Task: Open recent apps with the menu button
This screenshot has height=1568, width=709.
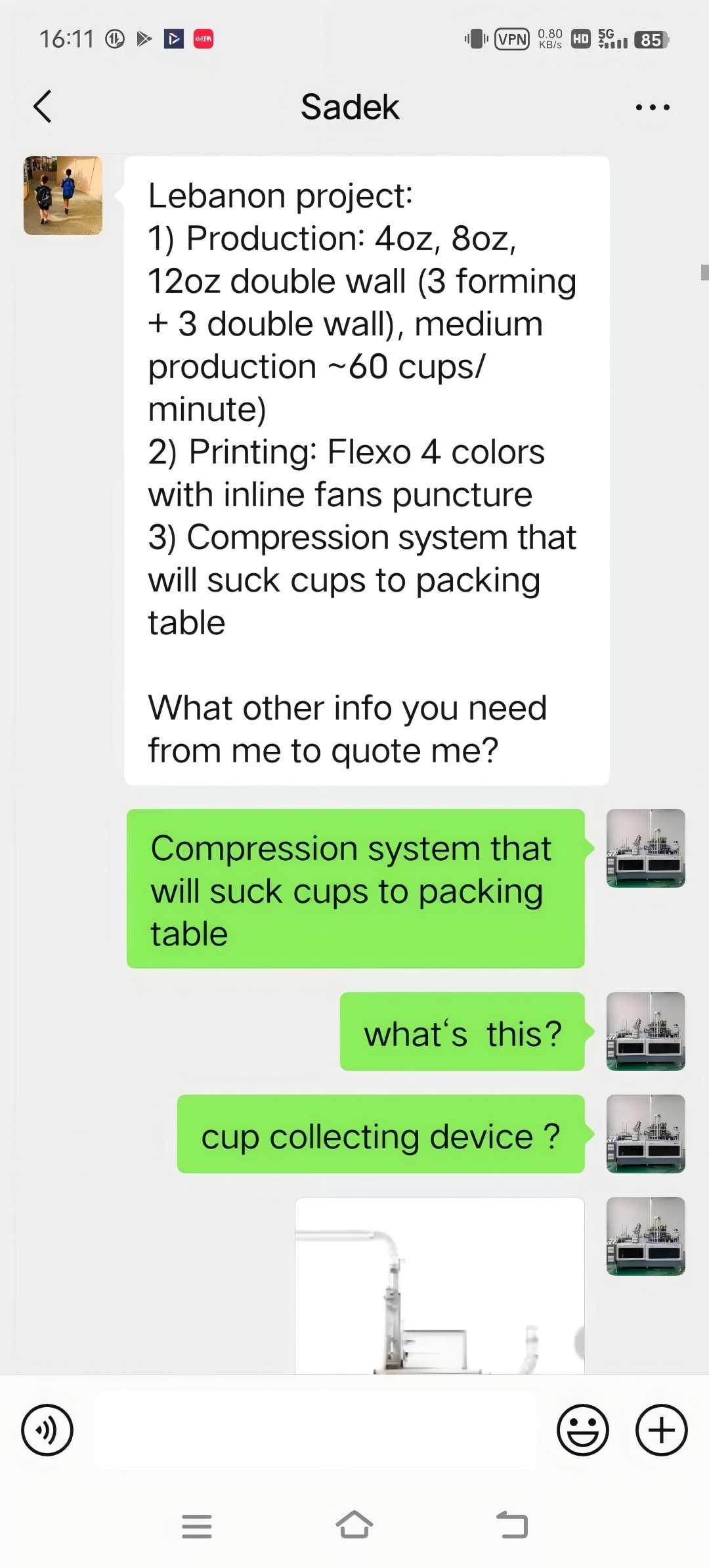Action: tap(197, 1527)
